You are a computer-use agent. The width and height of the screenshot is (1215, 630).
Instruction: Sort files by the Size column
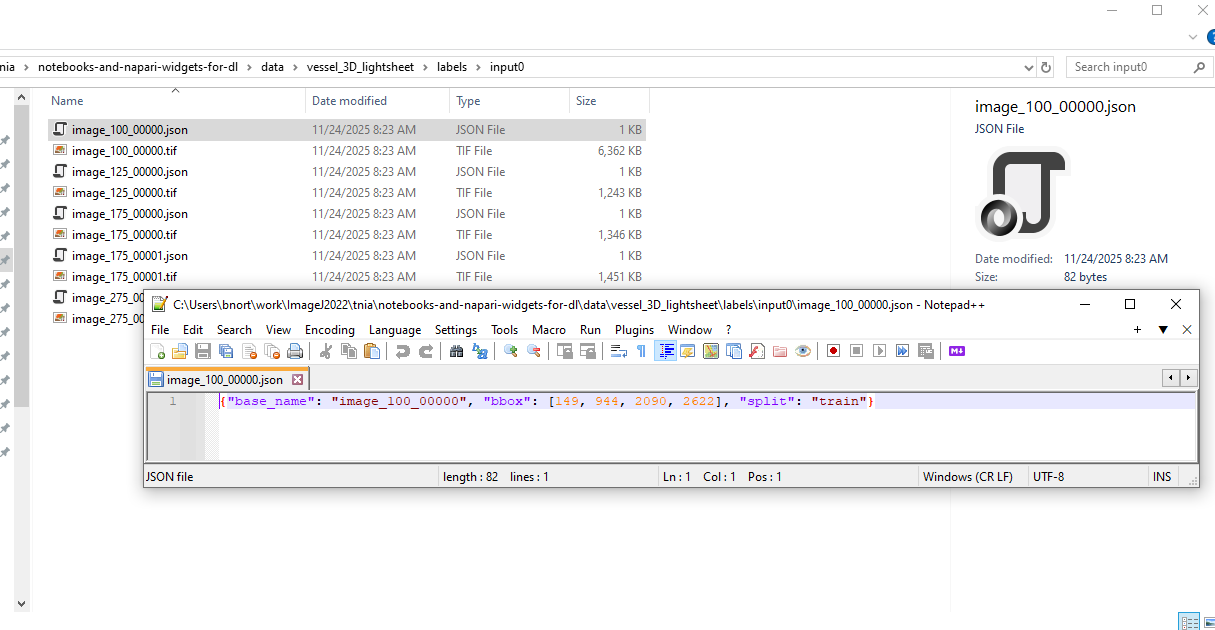(587, 100)
